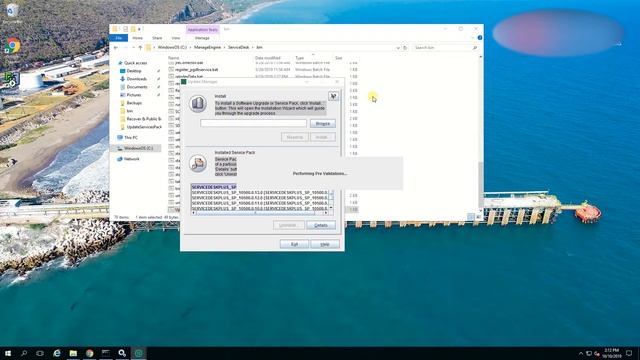Open the recent locations dropdown in Explorer
The width and height of the screenshot is (640, 360).
click(x=133, y=48)
